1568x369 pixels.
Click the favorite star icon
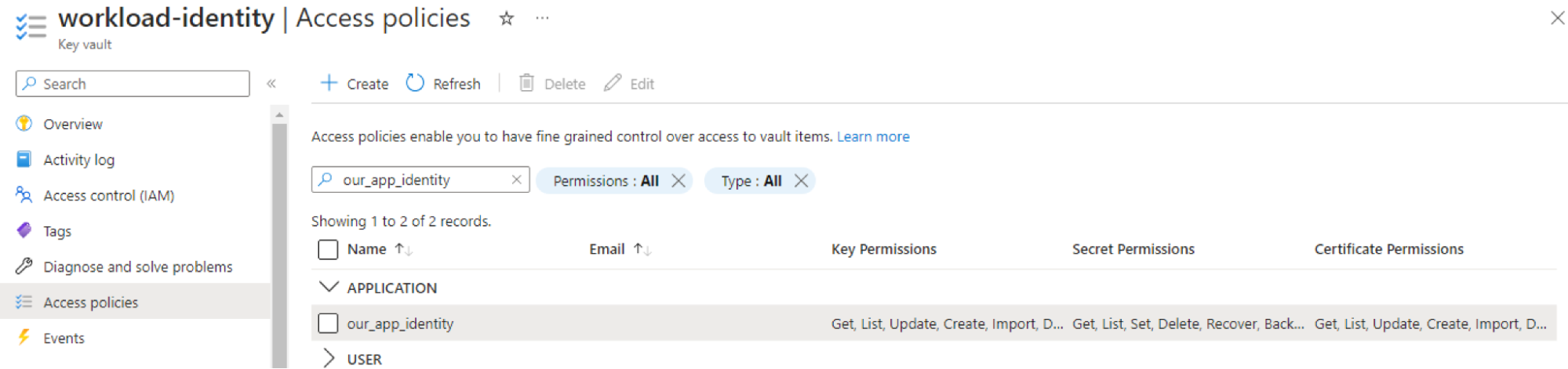[507, 19]
